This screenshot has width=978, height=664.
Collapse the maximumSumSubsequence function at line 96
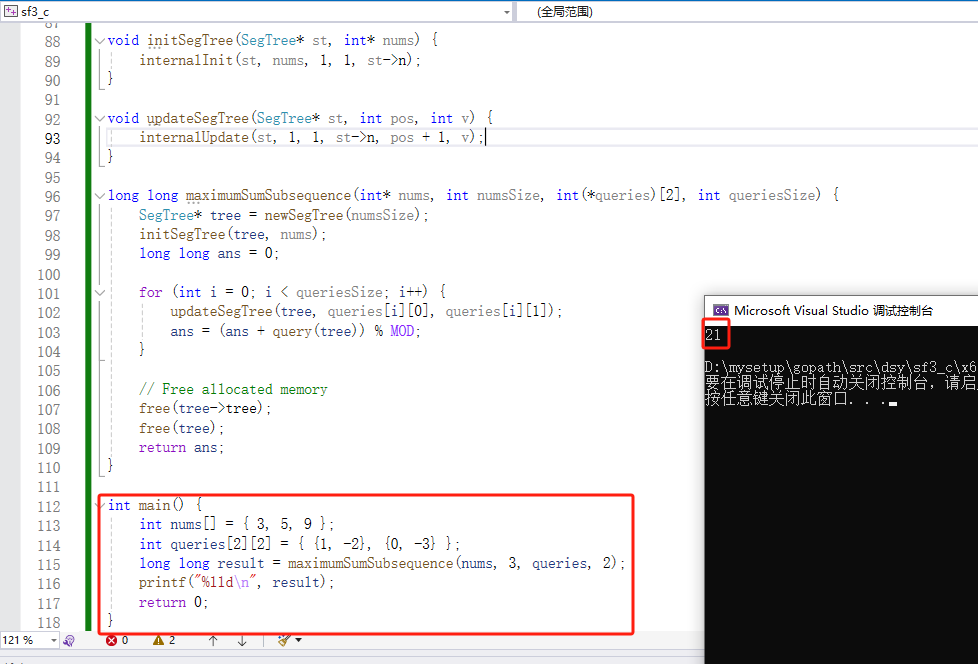click(100, 196)
